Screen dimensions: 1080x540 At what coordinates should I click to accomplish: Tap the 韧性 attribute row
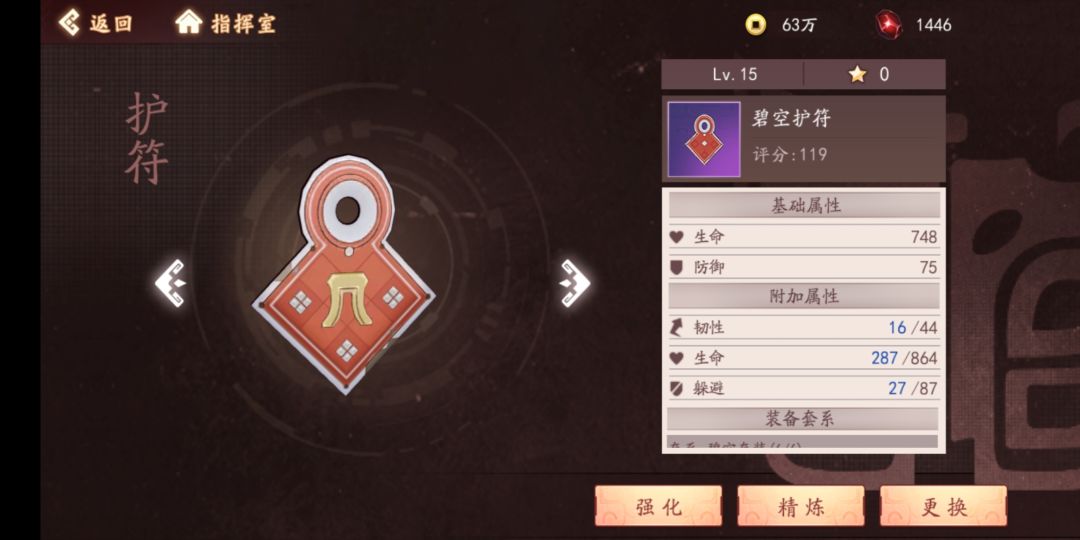click(x=804, y=328)
